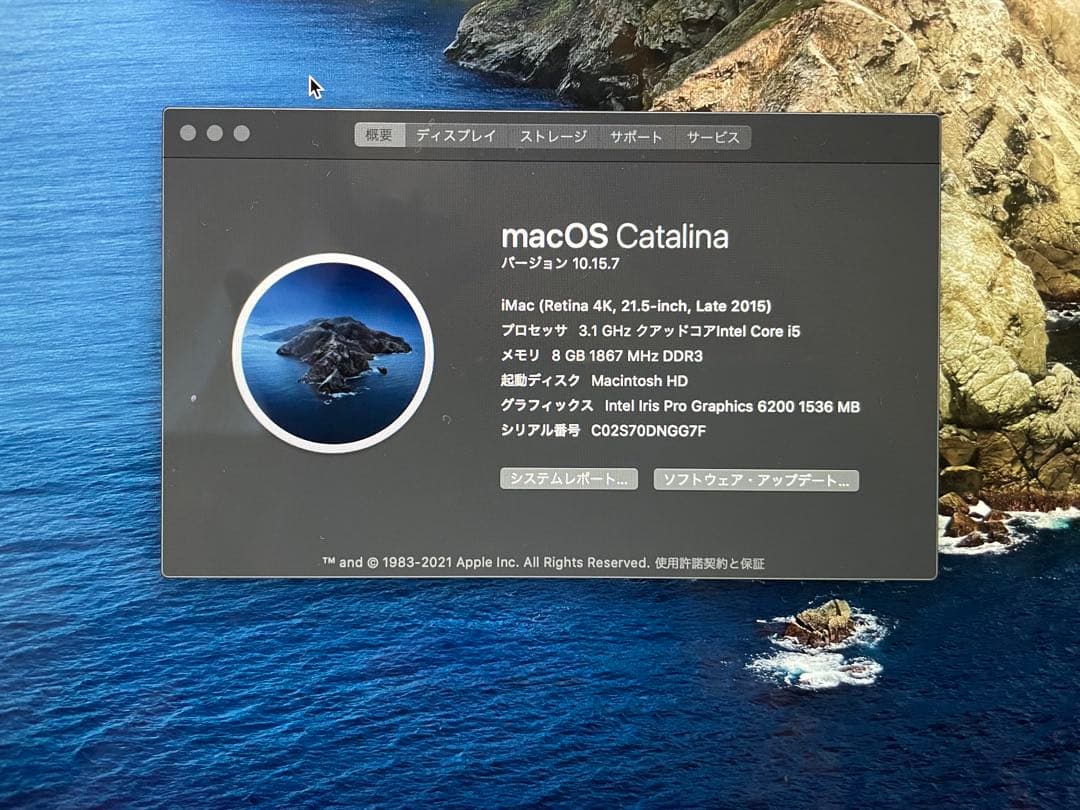
Task: Select the サポート tab
Action: 638,137
